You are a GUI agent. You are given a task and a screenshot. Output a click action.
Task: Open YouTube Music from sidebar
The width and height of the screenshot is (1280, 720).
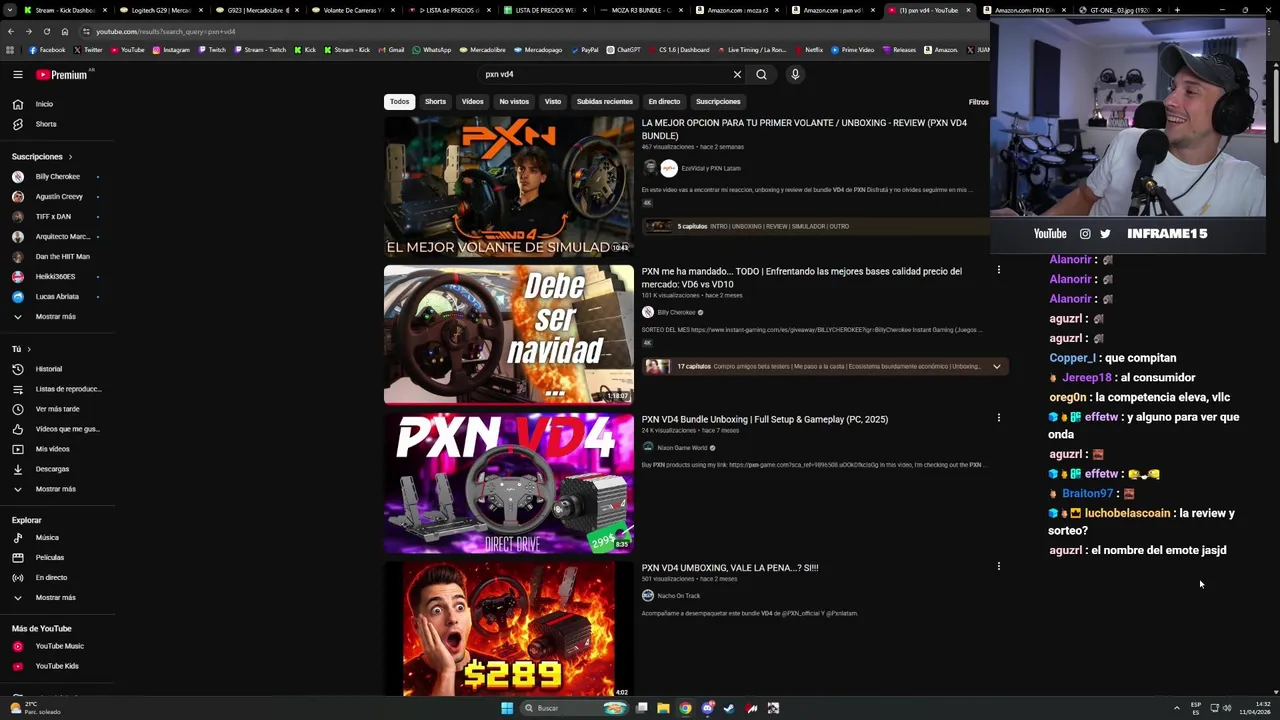[59, 646]
